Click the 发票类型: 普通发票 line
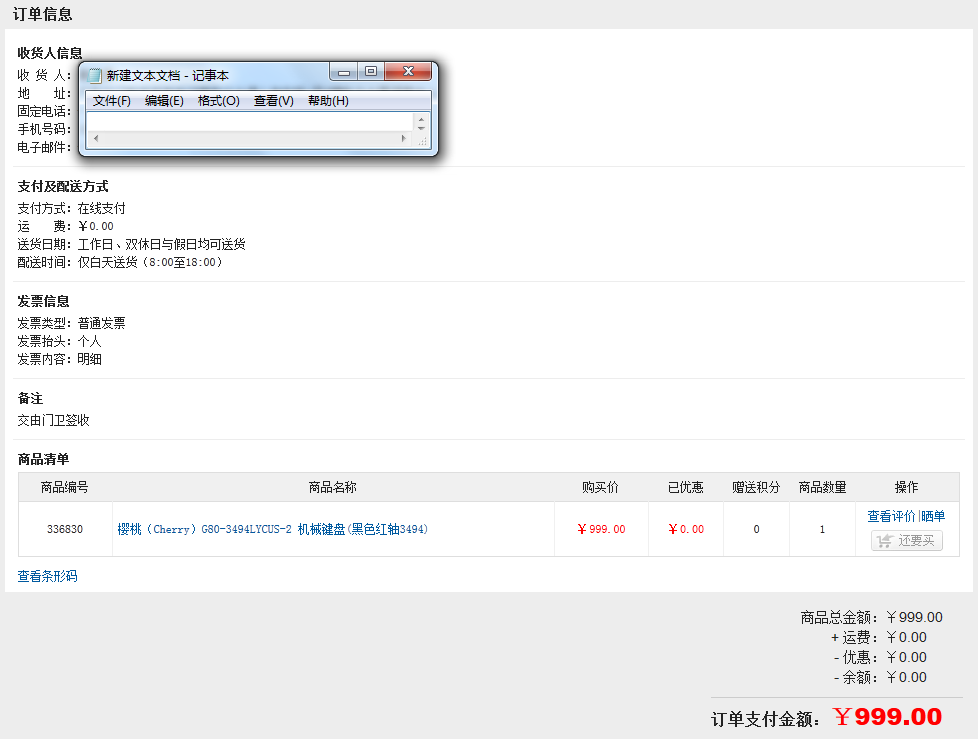The height and width of the screenshot is (739, 978). tap(71, 323)
